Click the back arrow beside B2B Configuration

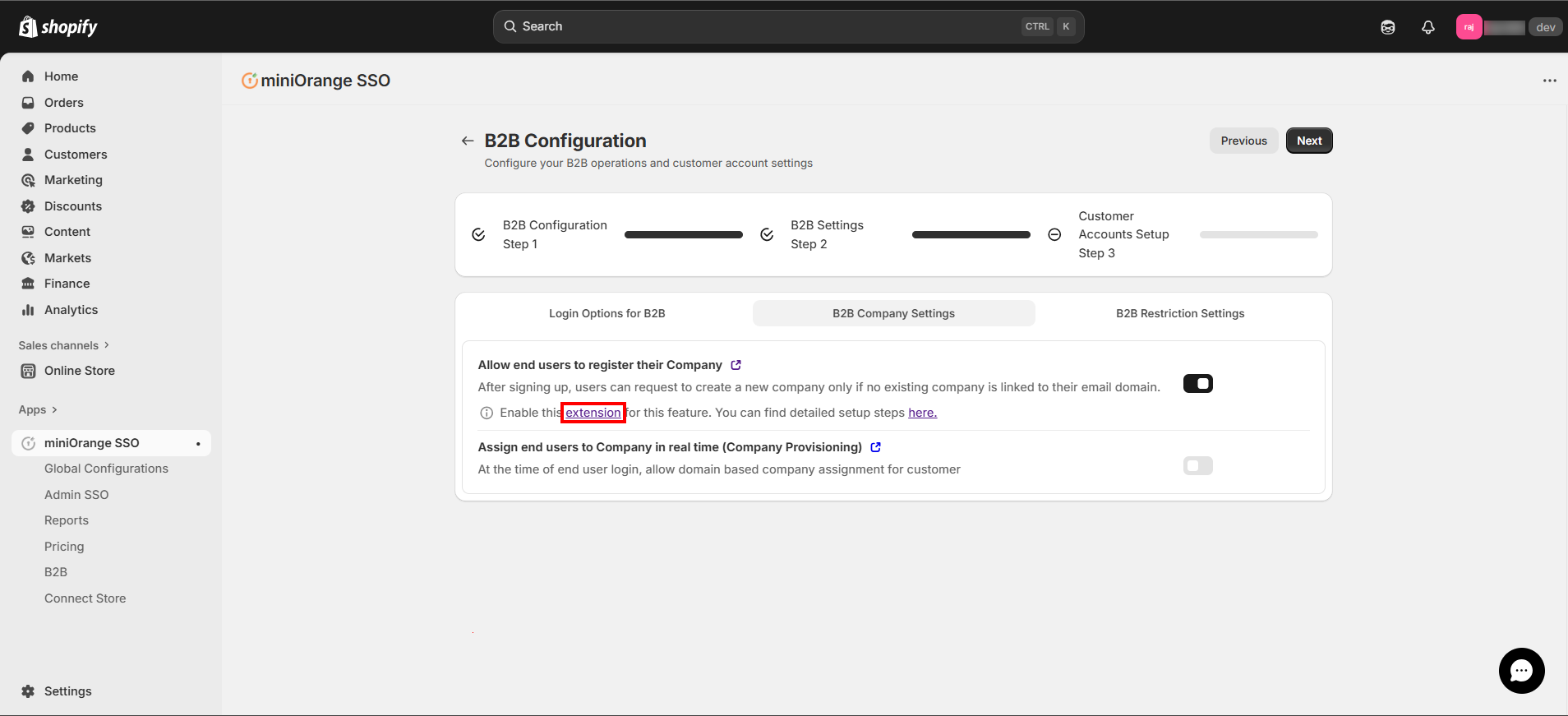468,141
